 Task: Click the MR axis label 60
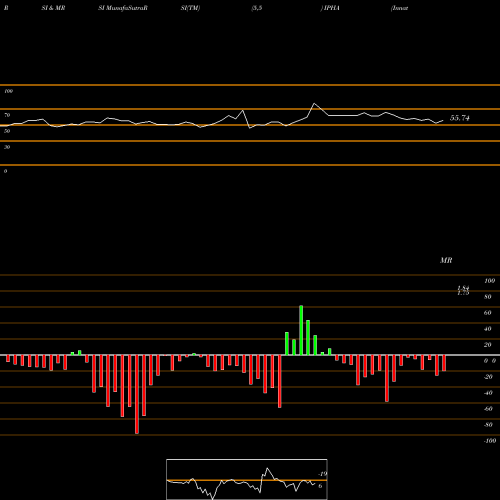[x=487, y=313]
